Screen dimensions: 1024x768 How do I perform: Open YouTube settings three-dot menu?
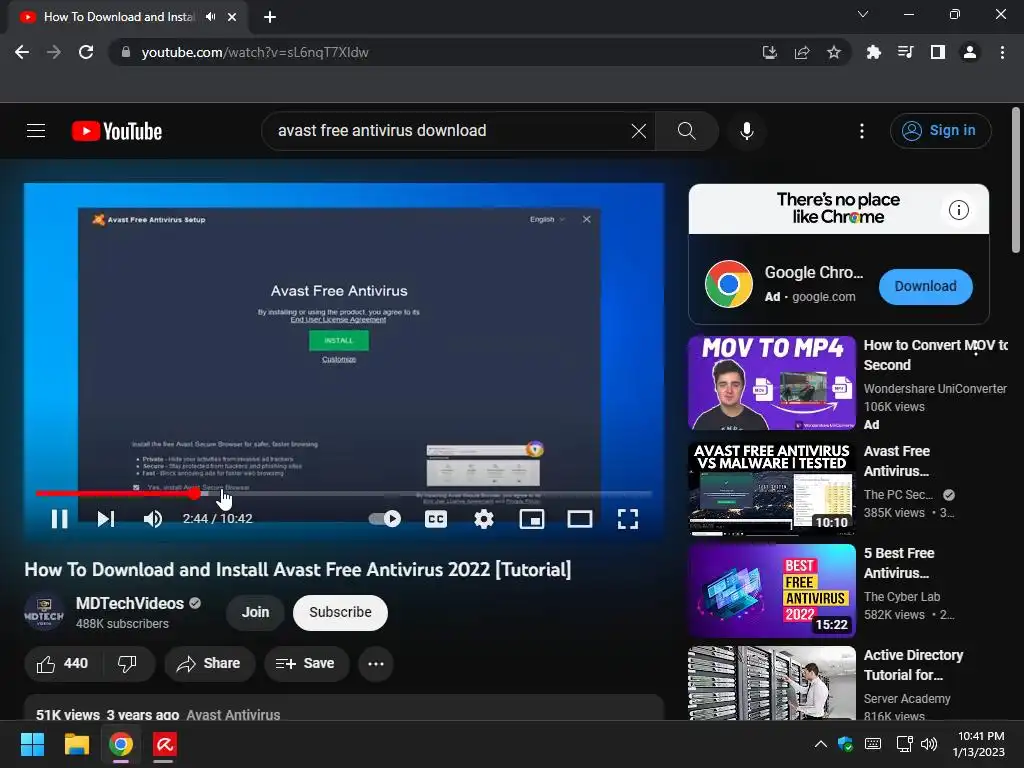(862, 131)
